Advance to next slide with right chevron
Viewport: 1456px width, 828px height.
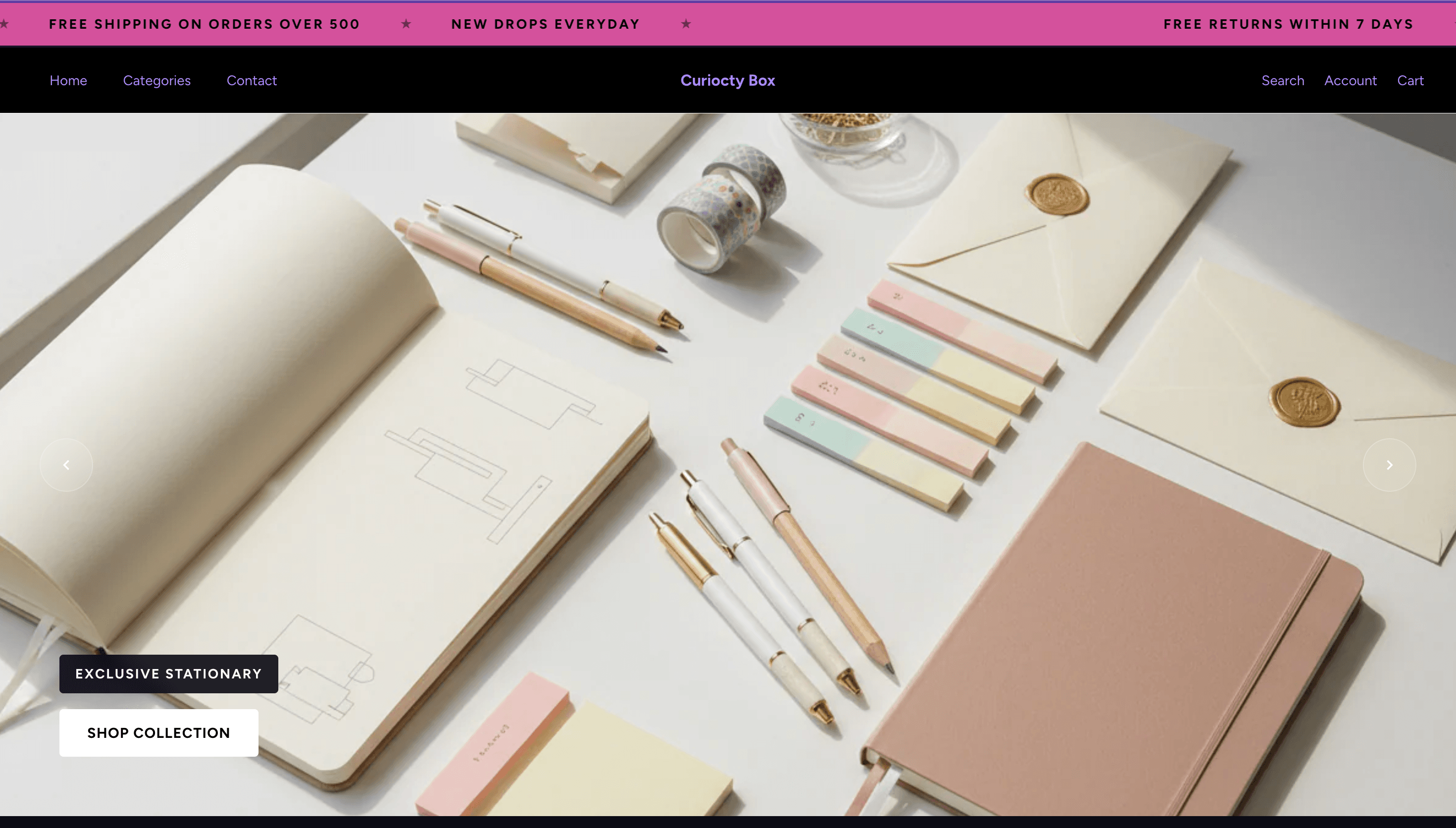pos(1389,465)
